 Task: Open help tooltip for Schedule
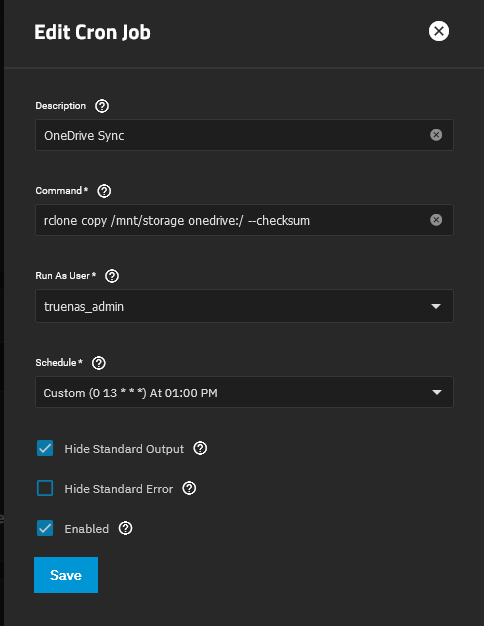(x=99, y=363)
